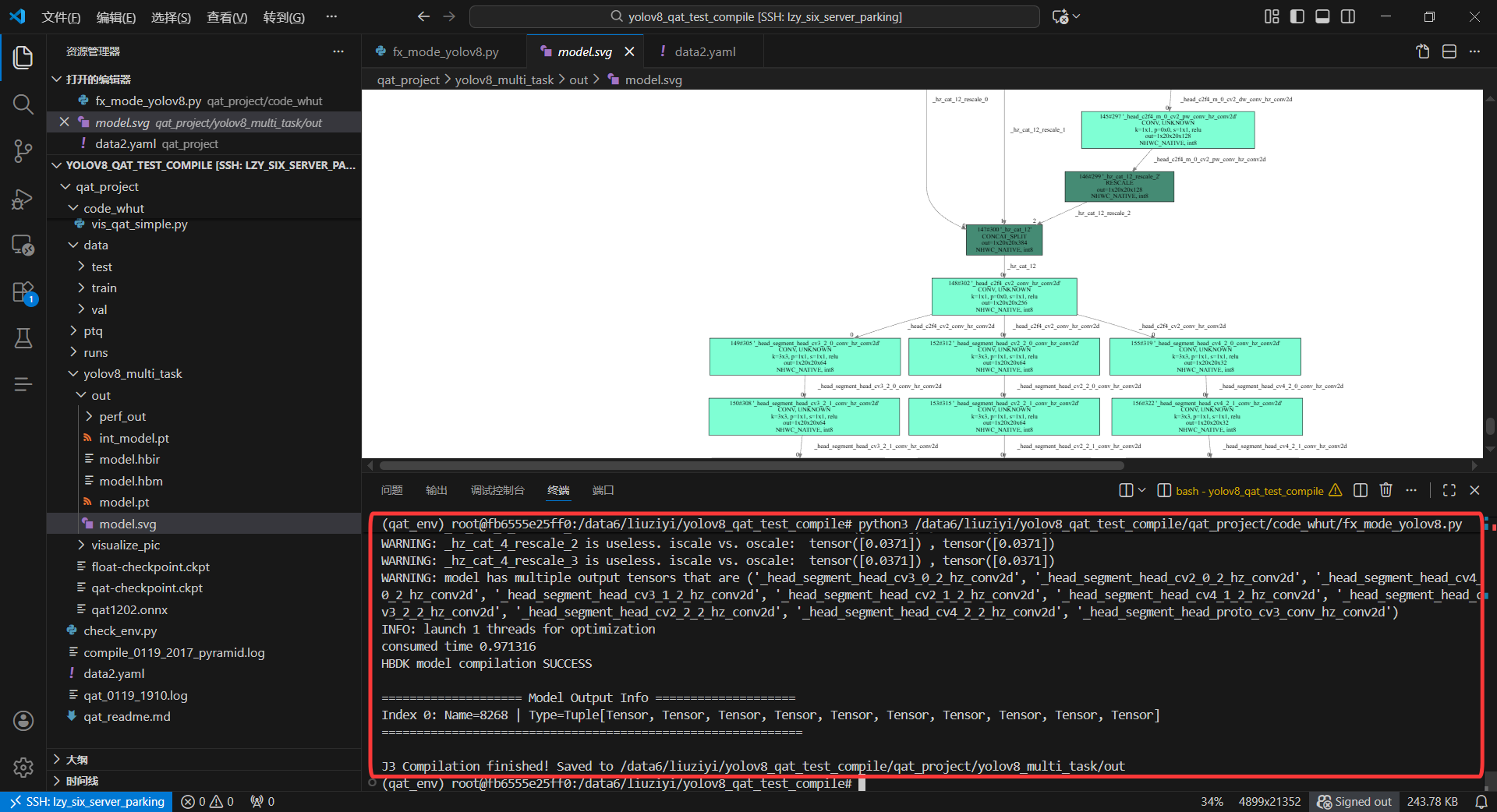Switch to the data2.yaml tab
The height and width of the screenshot is (812, 1497).
coord(704,52)
